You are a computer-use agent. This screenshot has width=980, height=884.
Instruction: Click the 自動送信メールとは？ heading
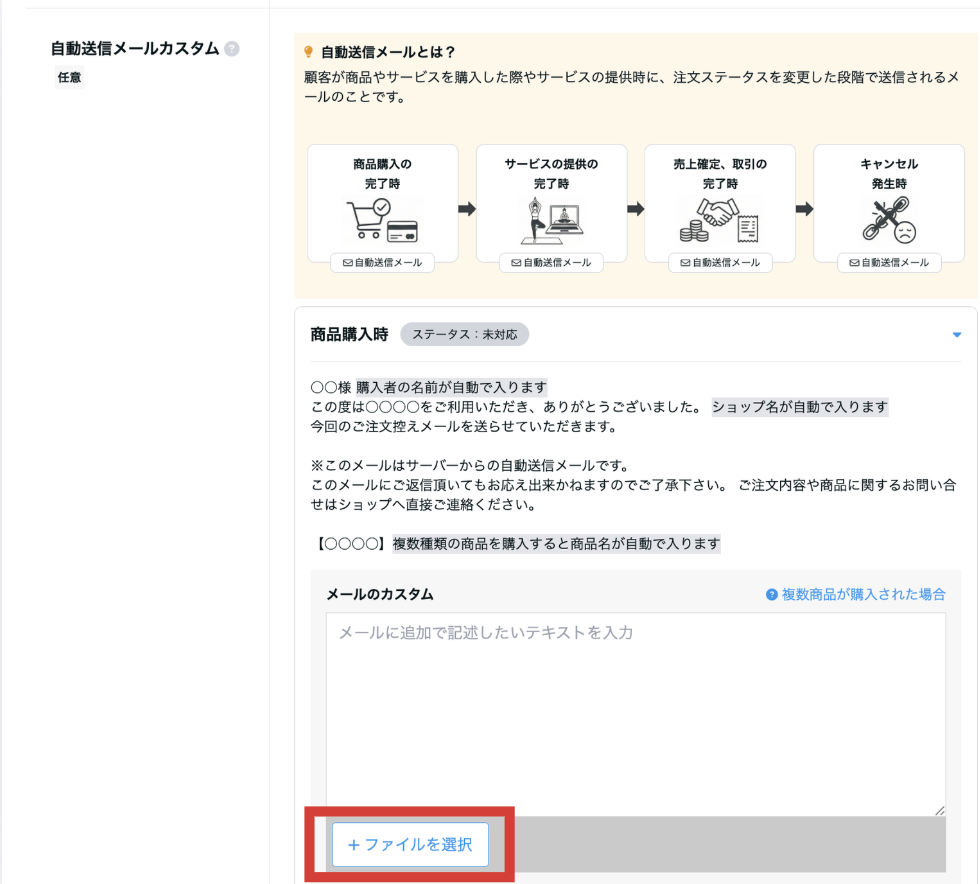[x=388, y=52]
